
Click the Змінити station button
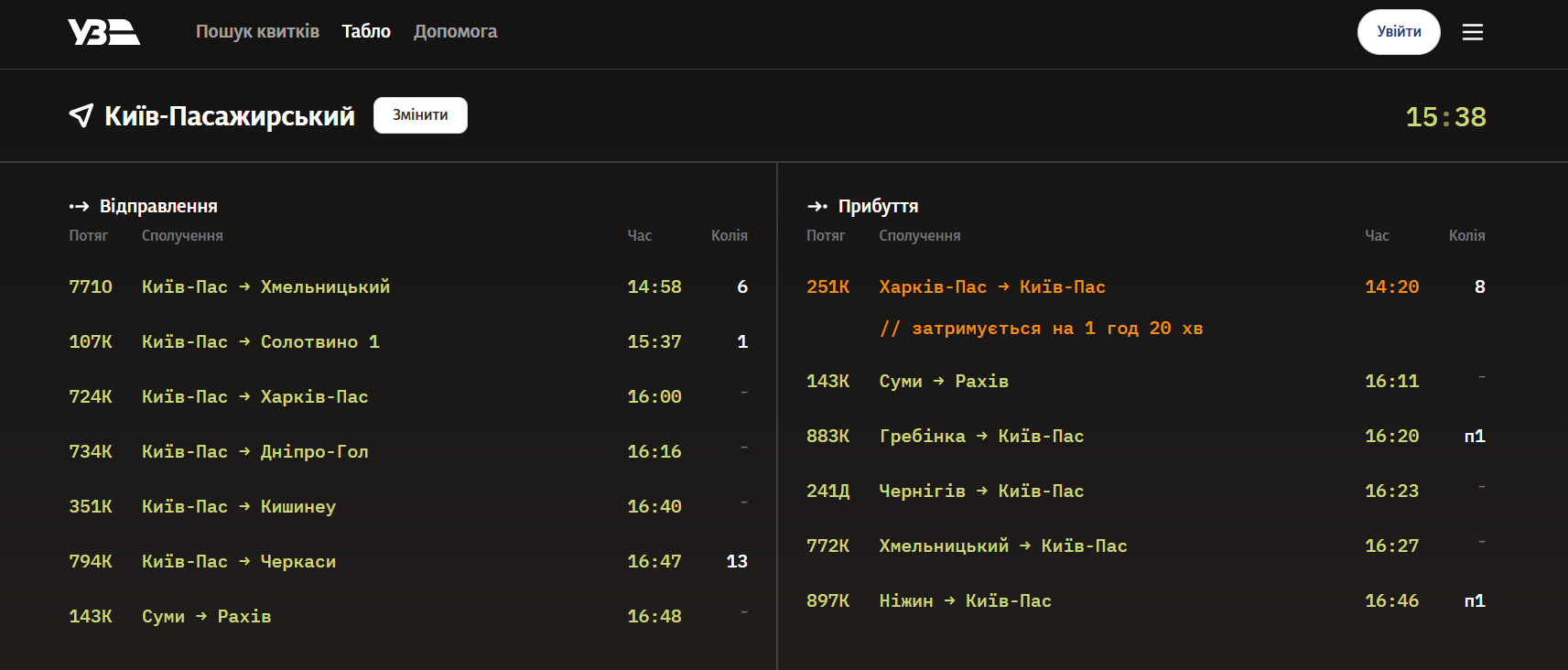click(420, 115)
